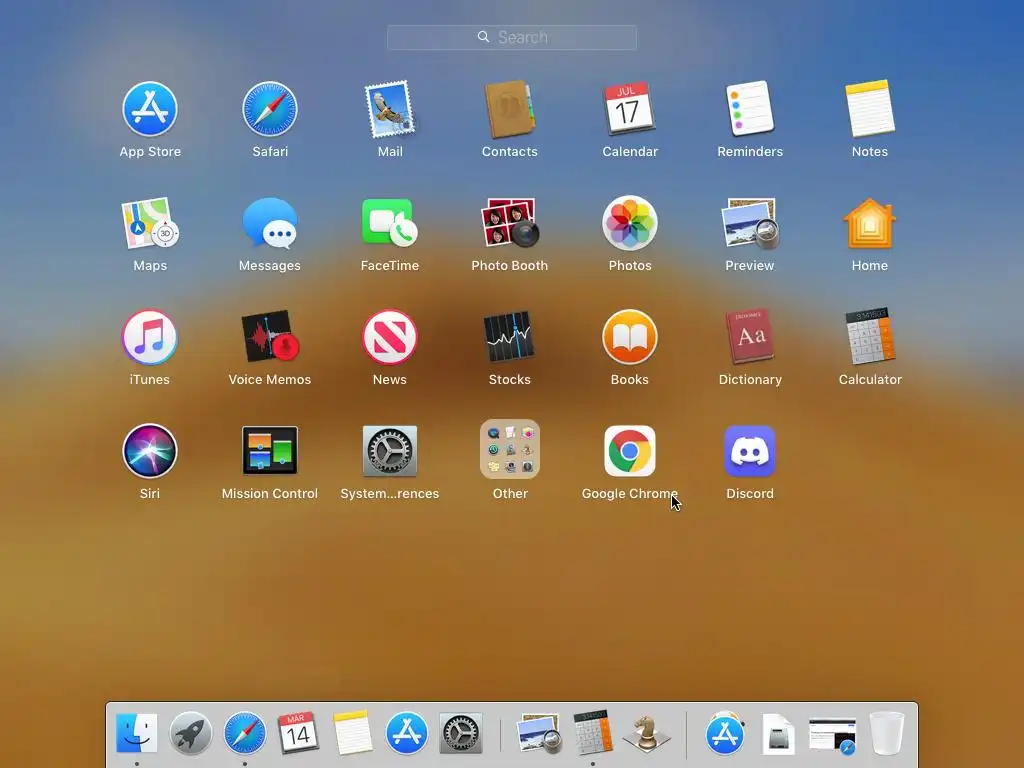Launch the Books app
1024x768 pixels.
pos(630,337)
